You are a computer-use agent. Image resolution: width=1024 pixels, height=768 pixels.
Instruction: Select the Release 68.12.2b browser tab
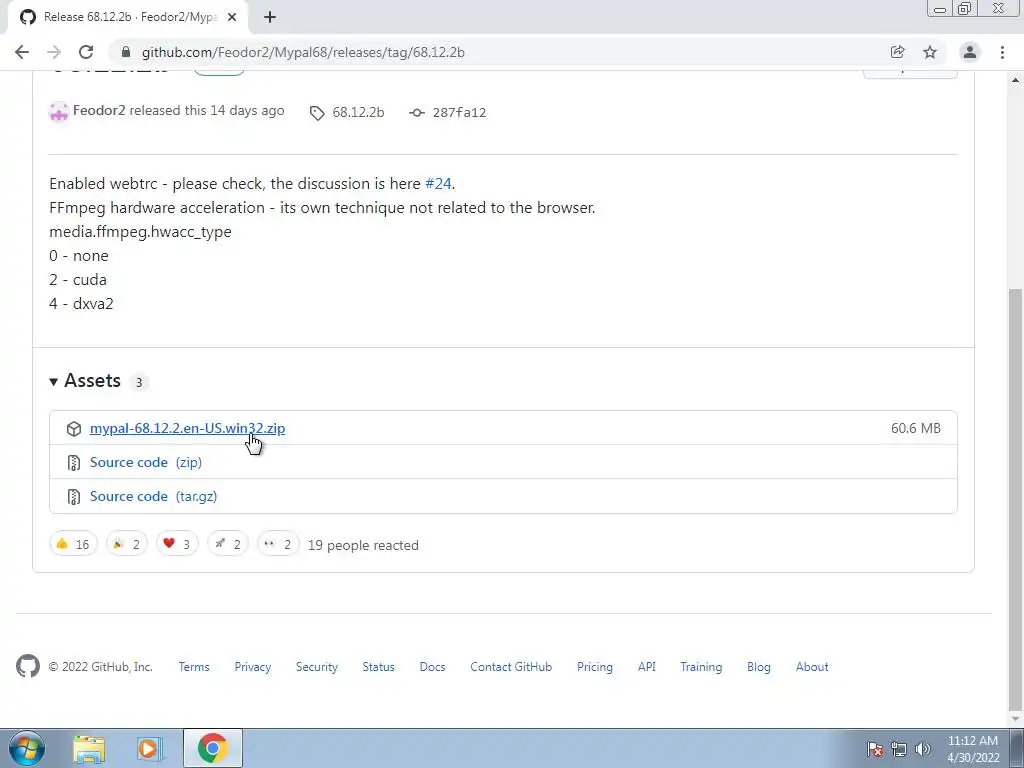(128, 17)
